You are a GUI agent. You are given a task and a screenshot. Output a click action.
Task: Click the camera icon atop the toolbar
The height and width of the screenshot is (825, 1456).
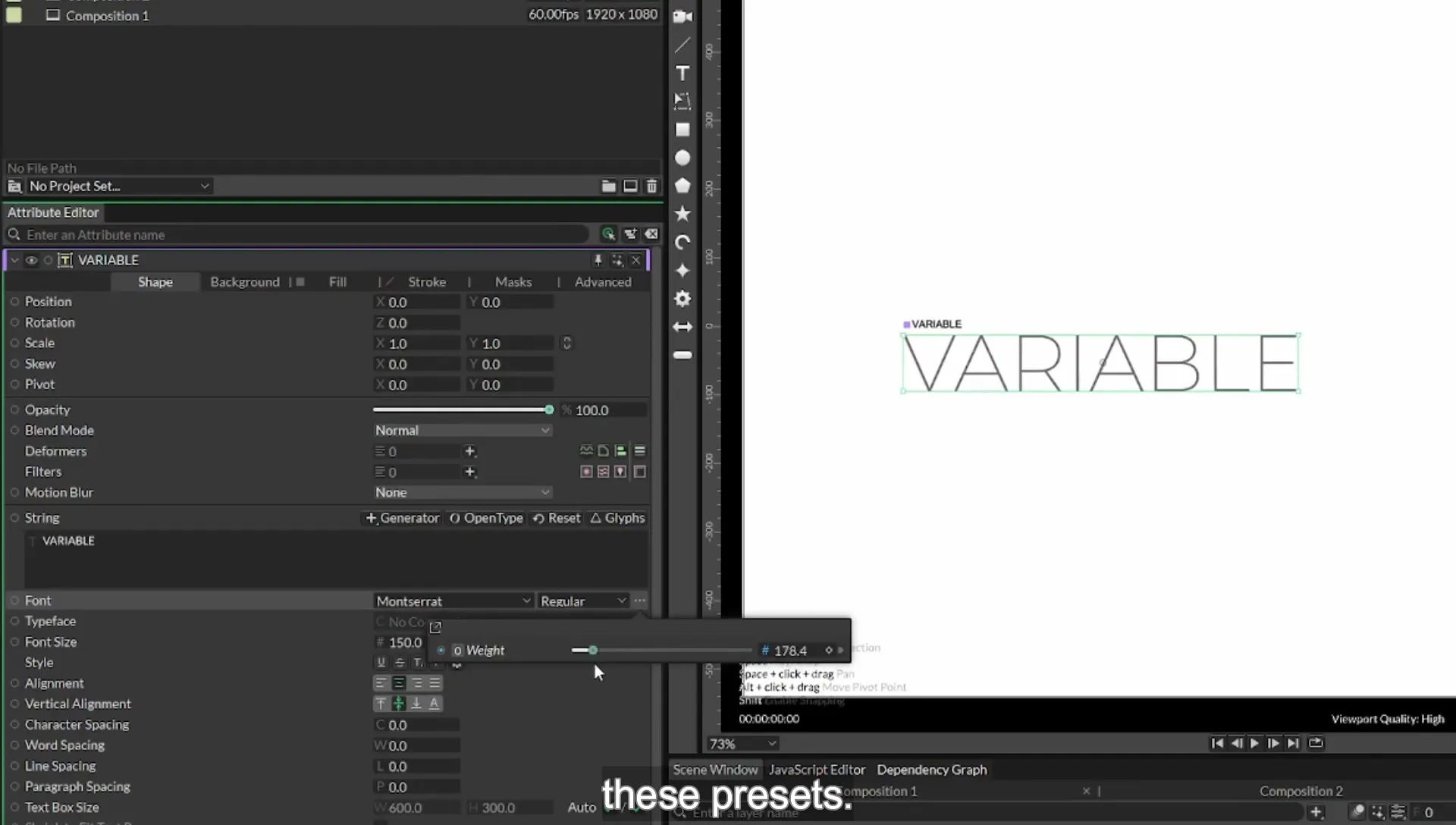pos(682,16)
